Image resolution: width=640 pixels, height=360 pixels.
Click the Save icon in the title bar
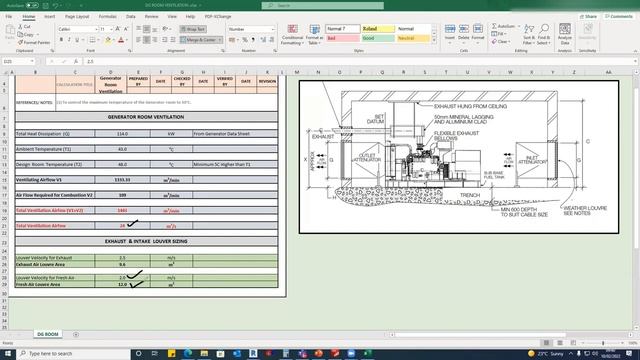click(x=45, y=5)
